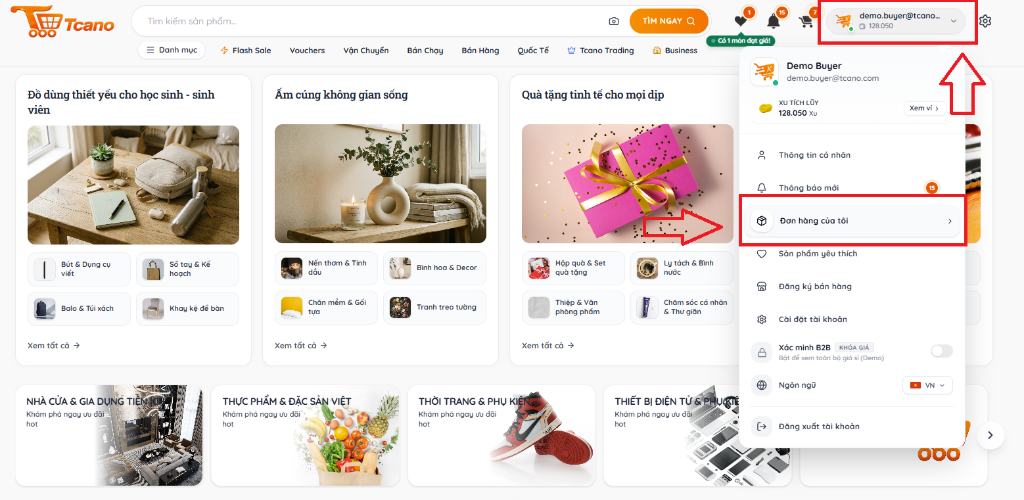Click the TÌM NGAY search button

point(669,22)
